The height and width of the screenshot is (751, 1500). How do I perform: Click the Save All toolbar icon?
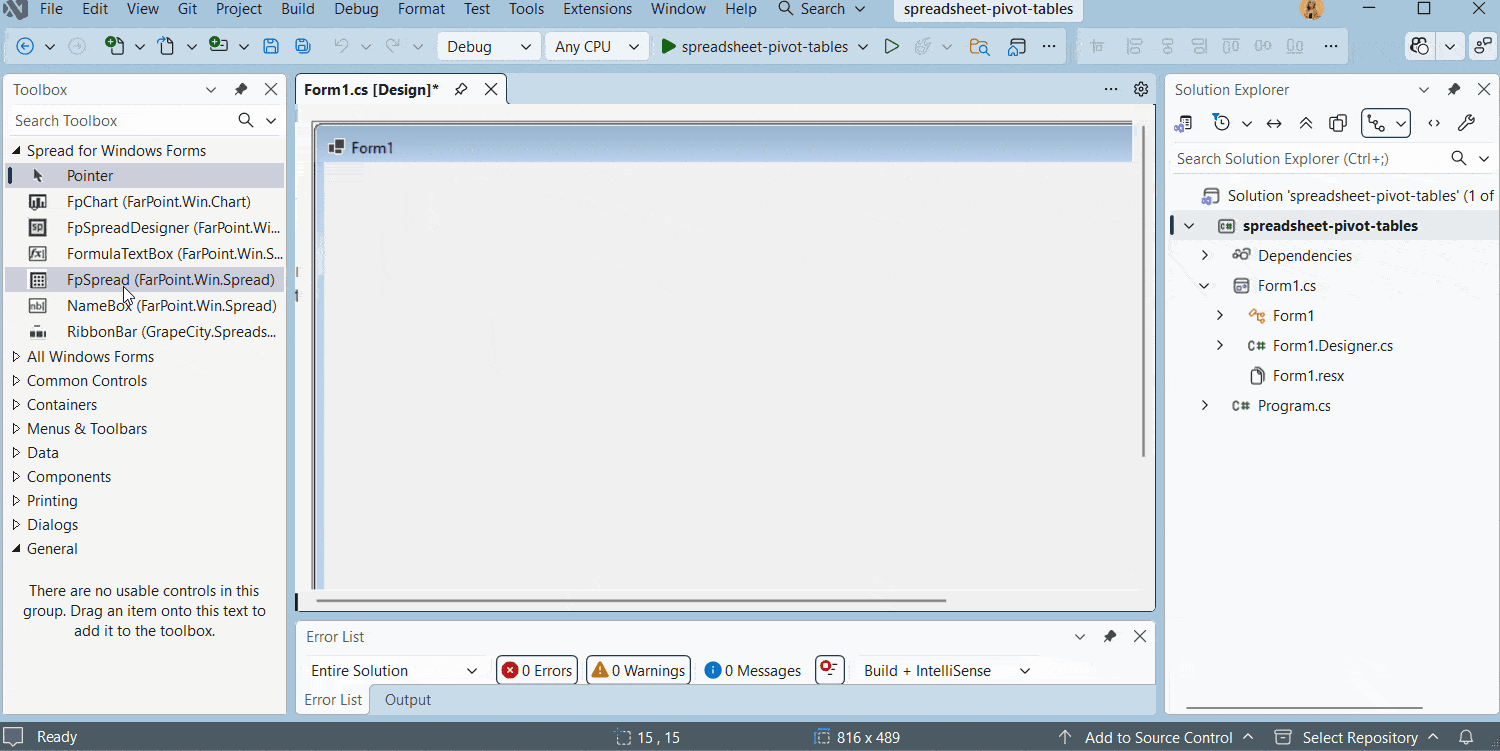click(x=302, y=46)
